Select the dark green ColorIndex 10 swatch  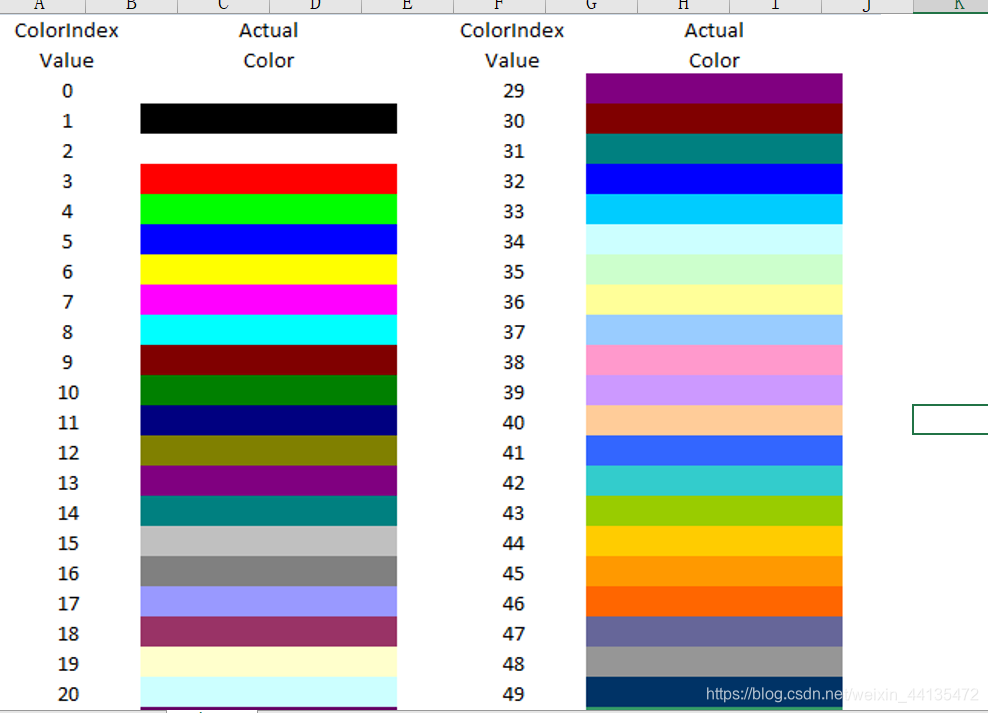coord(268,391)
